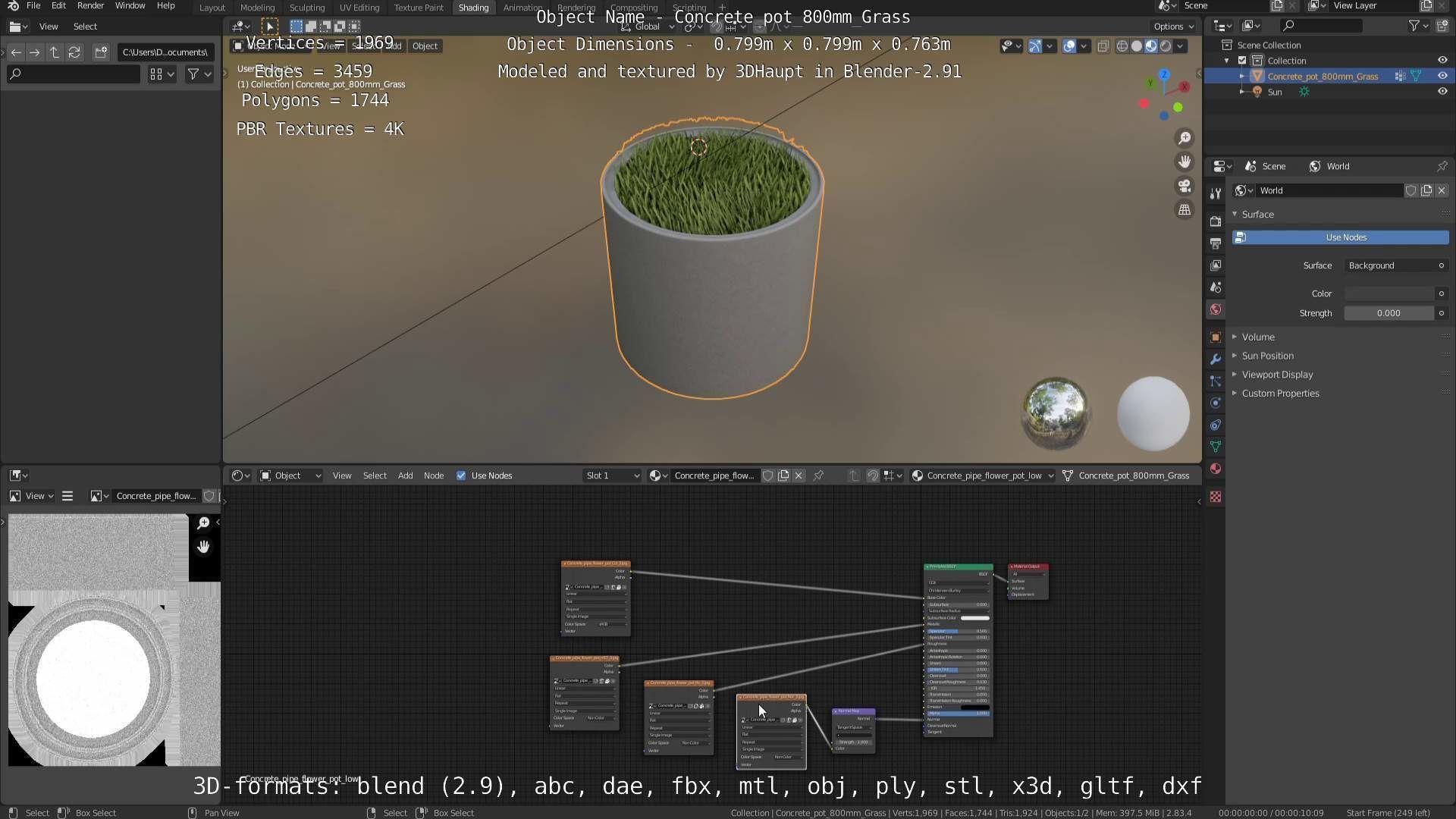Open the Modifier properties wrench tab
Screen dimensions: 1456x819
[1216, 359]
